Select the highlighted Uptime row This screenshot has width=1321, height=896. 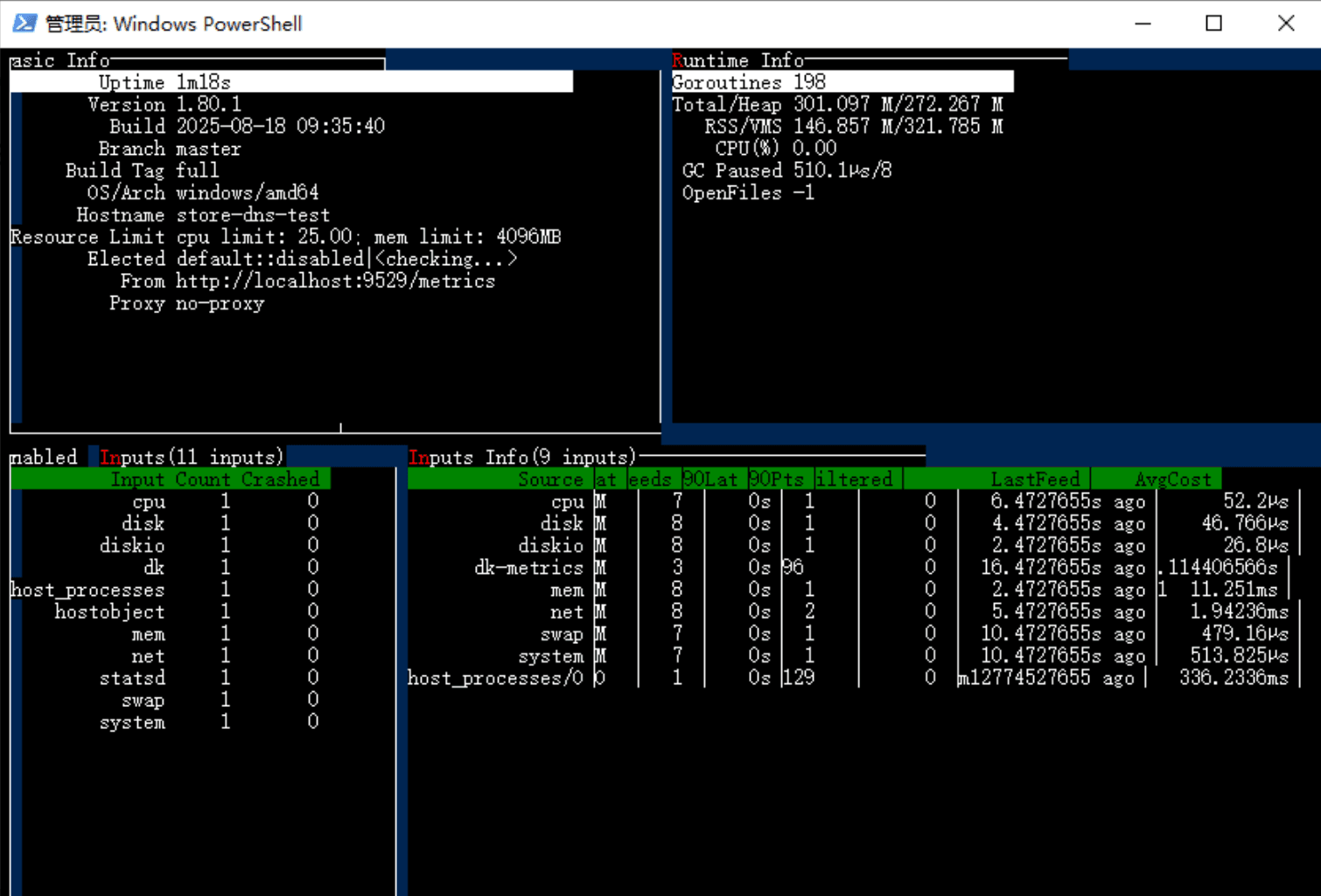[290, 82]
